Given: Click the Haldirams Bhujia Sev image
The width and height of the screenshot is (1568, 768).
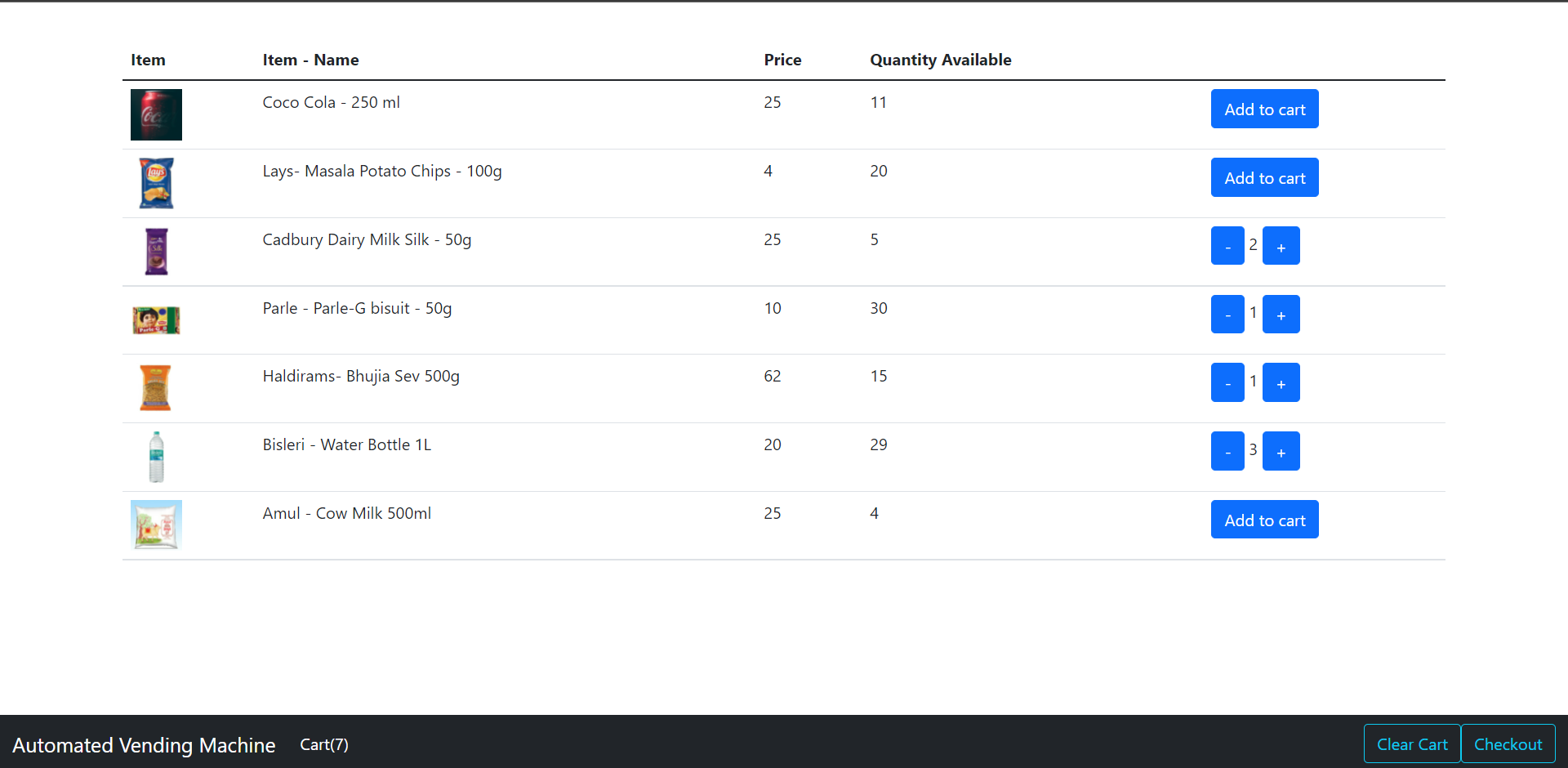Looking at the screenshot, I should coord(156,388).
